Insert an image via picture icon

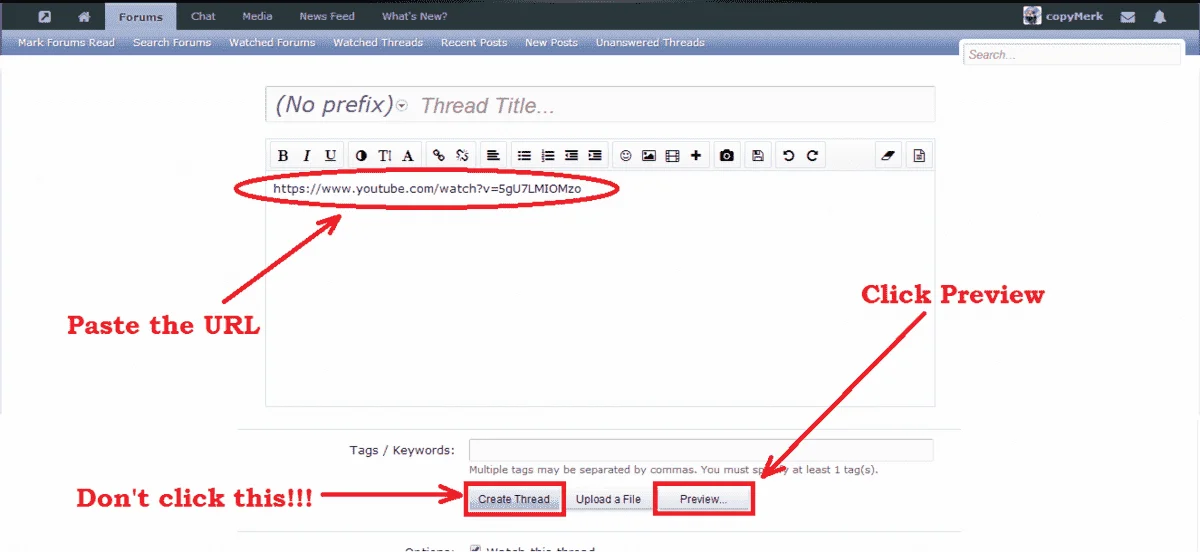tap(649, 156)
